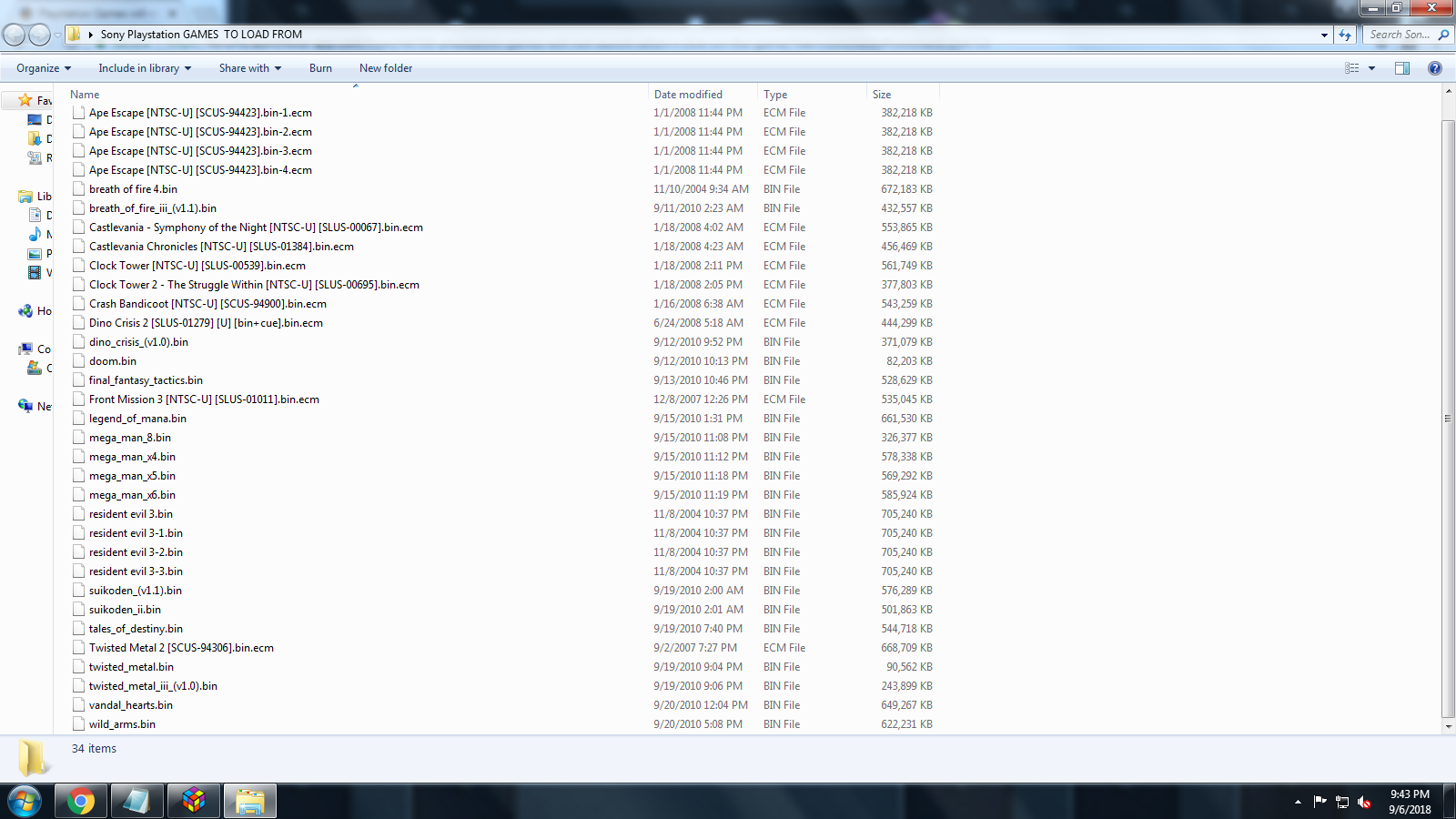The height and width of the screenshot is (819, 1456).
Task: Select legend_of_mana.bin
Action: 137,419
